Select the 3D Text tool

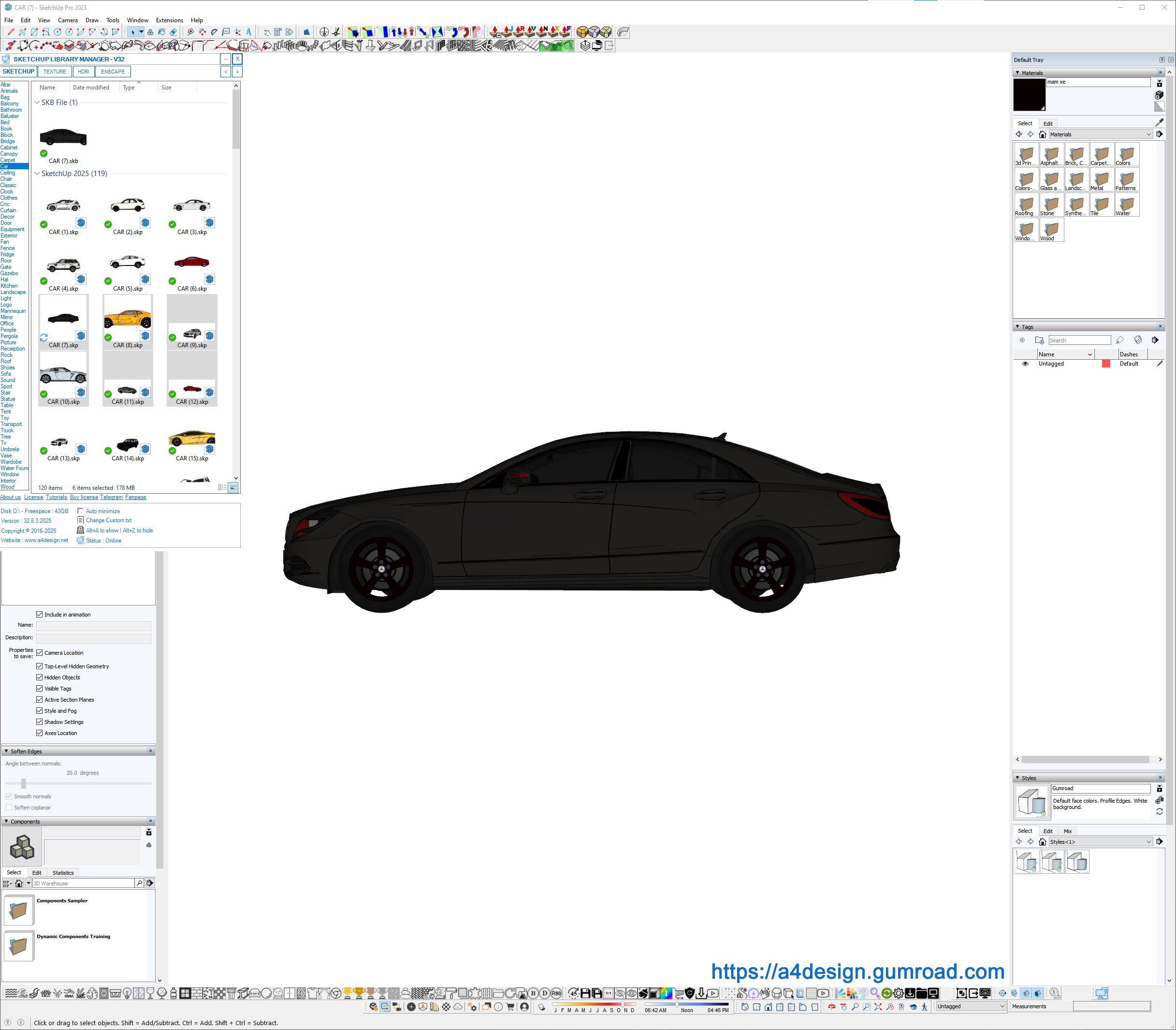pyautogui.click(x=249, y=32)
